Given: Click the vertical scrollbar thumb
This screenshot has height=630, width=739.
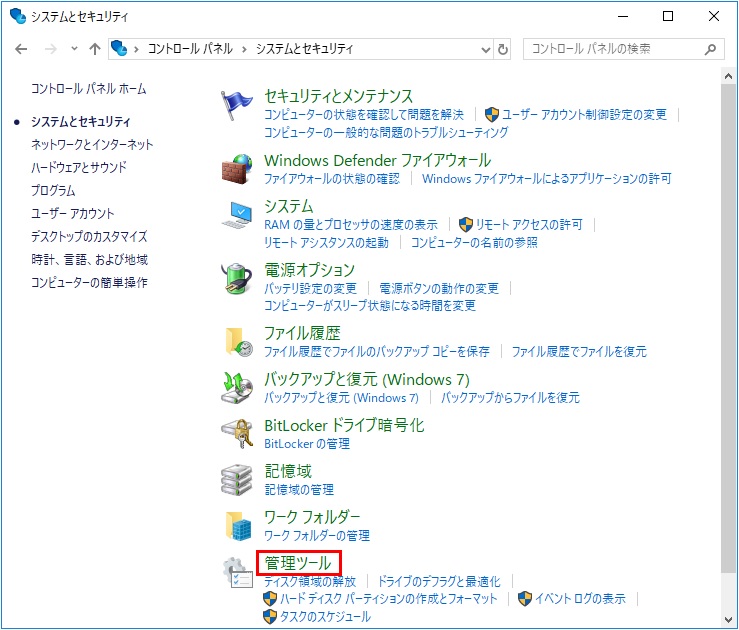Looking at the screenshot, I should tap(728, 328).
